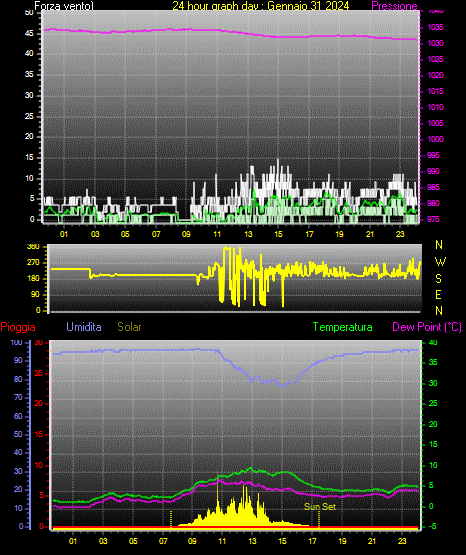Screen dimensions: 466x555
Task: Click the E compass direction label
Action: 438,294
